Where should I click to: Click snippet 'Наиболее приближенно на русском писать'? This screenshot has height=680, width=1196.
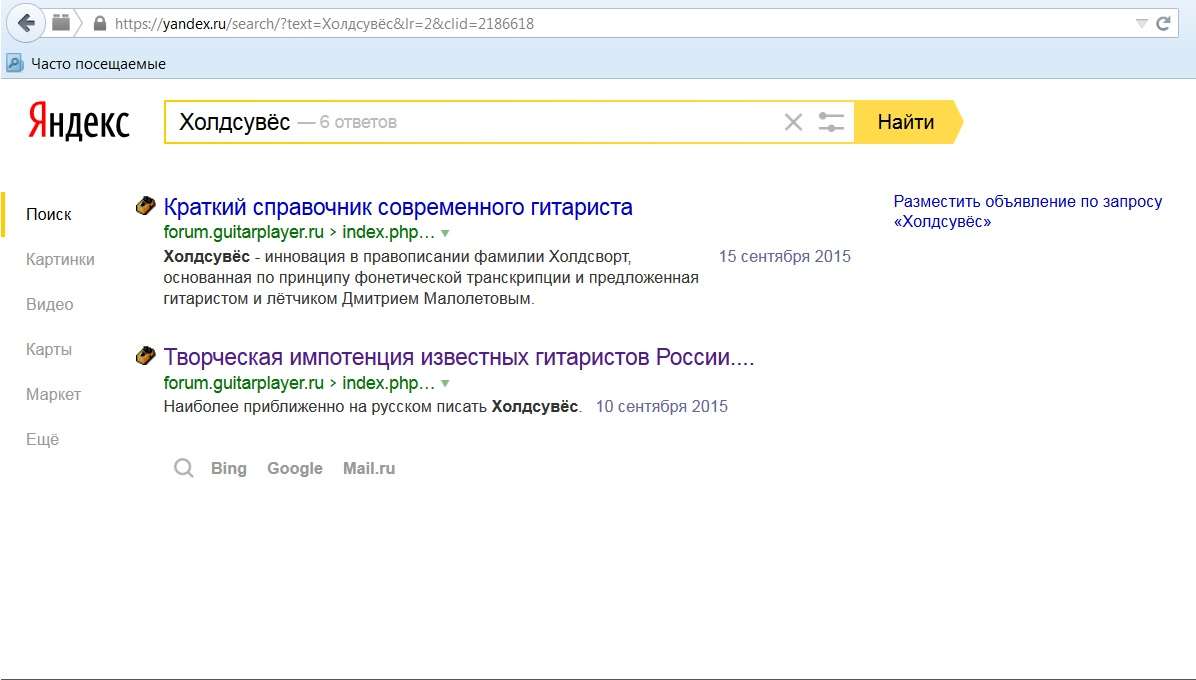tap(325, 406)
